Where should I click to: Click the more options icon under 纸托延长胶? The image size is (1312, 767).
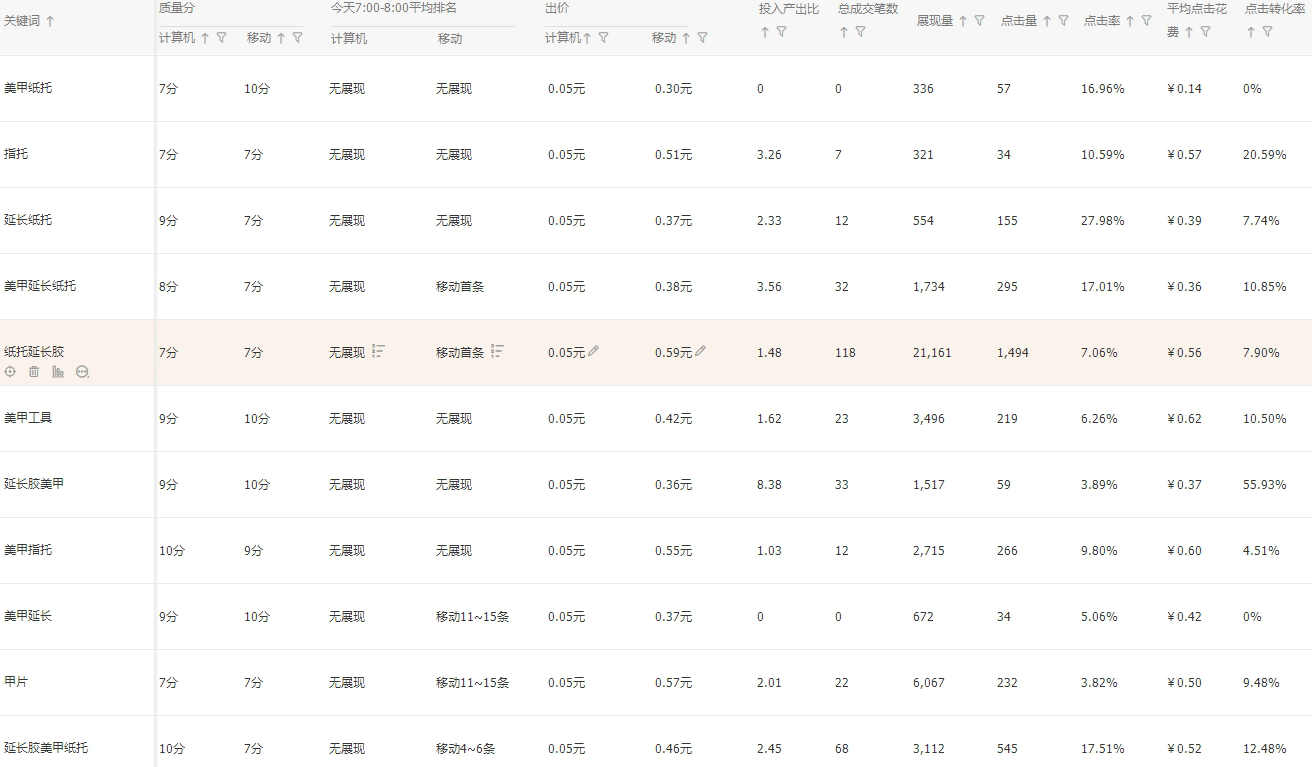click(x=83, y=372)
